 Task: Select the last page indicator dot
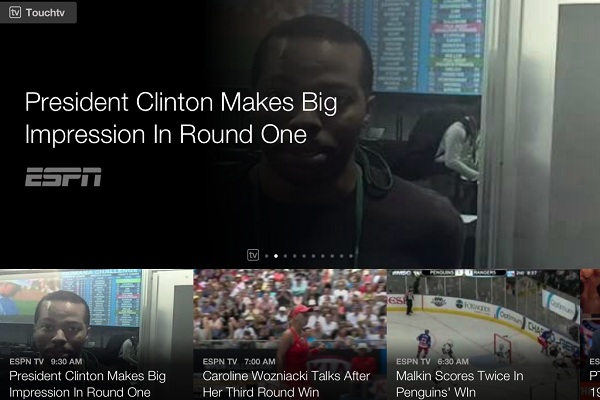[351, 256]
